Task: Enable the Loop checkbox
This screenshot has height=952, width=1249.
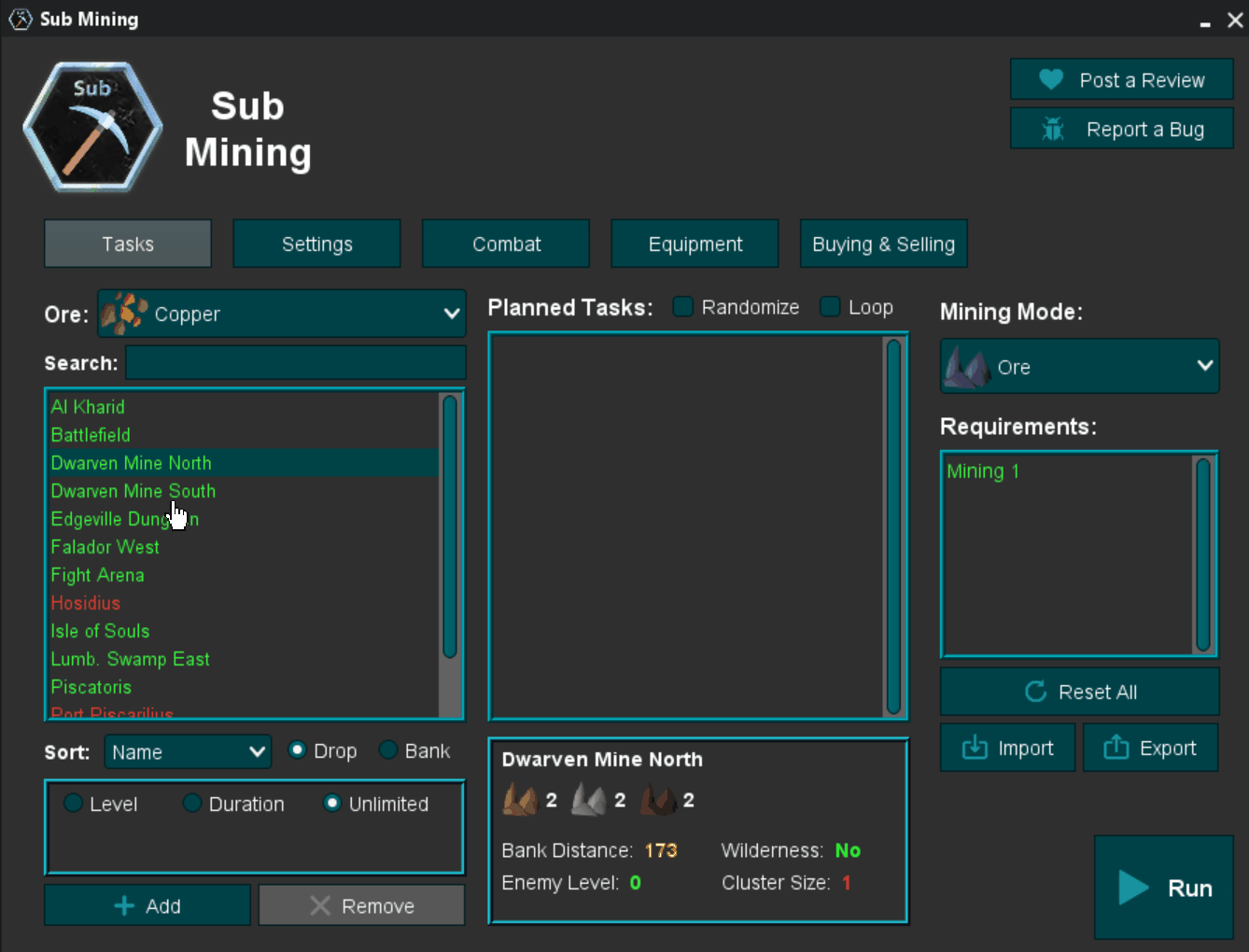Action: tap(829, 306)
